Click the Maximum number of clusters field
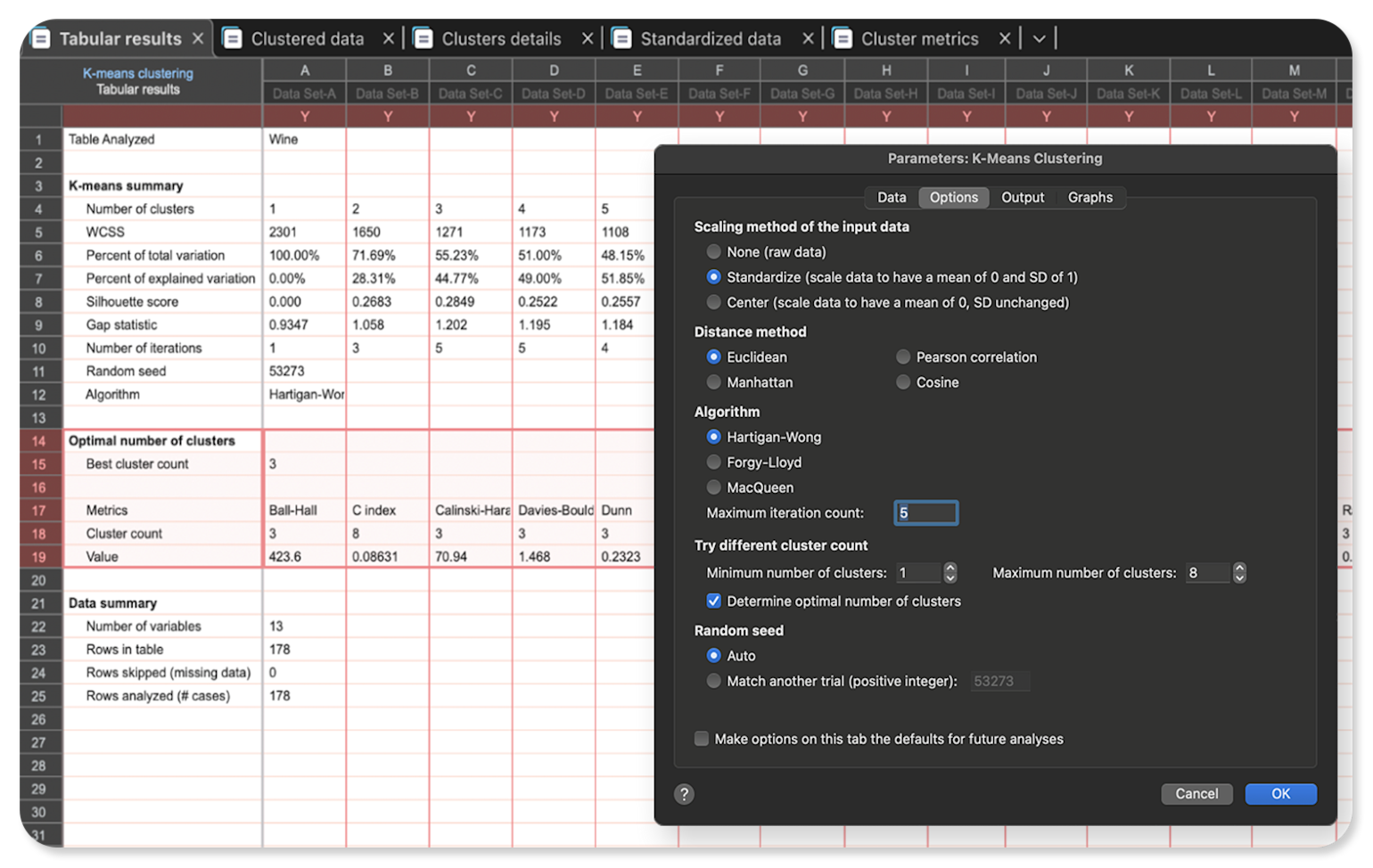This screenshot has width=1373, height=868. click(1207, 573)
